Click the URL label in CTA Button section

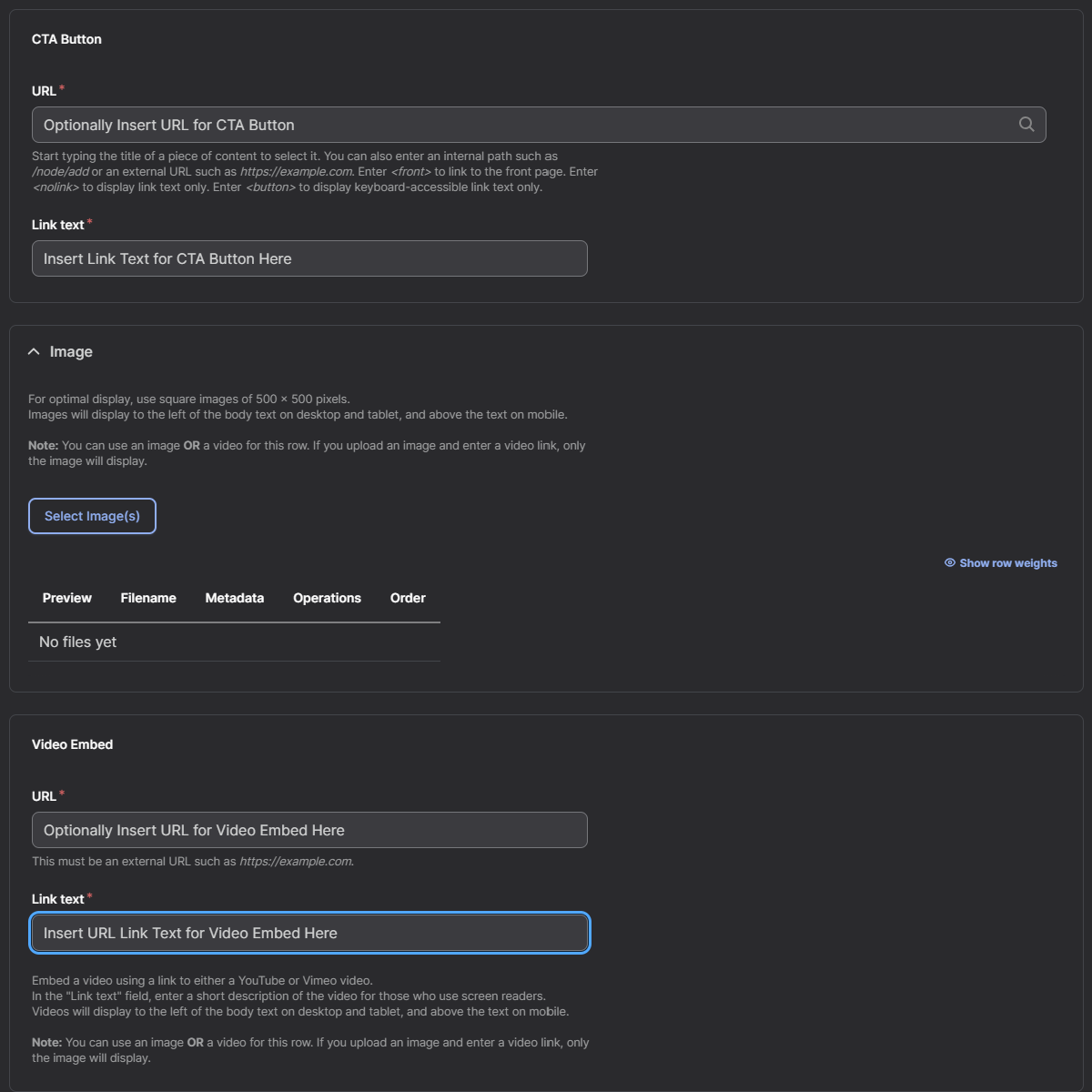point(45,91)
